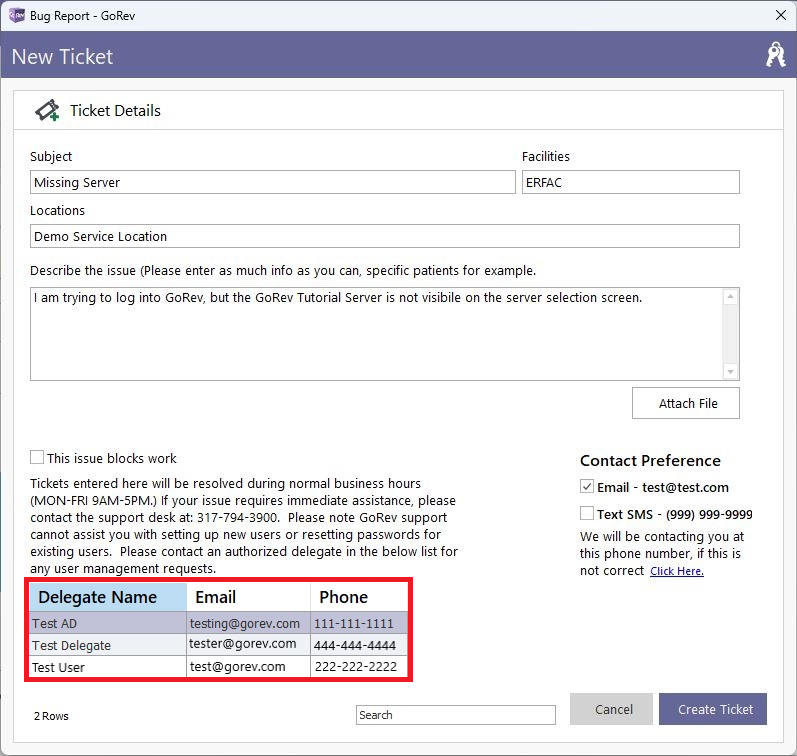Viewport: 797px width, 756px height.
Task: Click phone 222-222-2222 cell
Action: 359,667
